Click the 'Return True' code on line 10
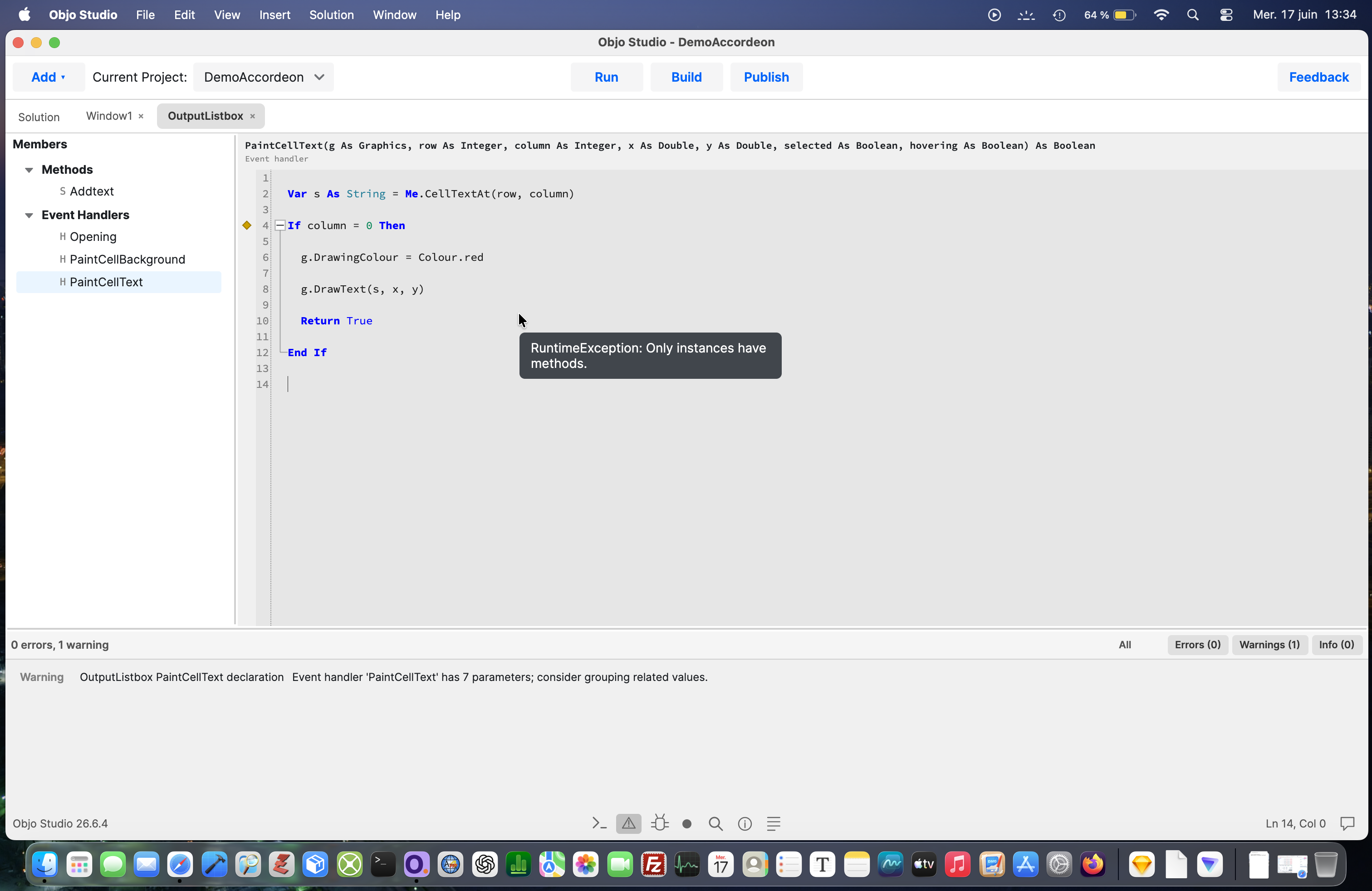The width and height of the screenshot is (1372, 891). (336, 321)
